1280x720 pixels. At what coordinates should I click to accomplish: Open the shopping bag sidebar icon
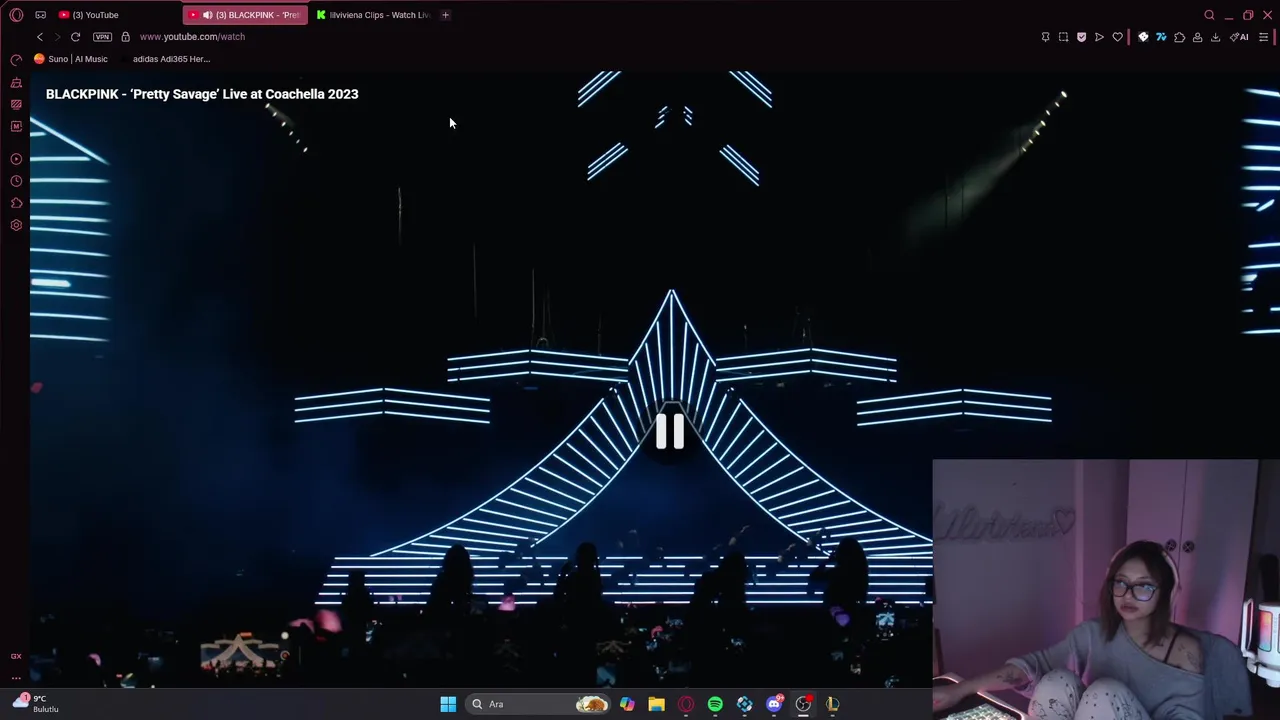coord(16,104)
